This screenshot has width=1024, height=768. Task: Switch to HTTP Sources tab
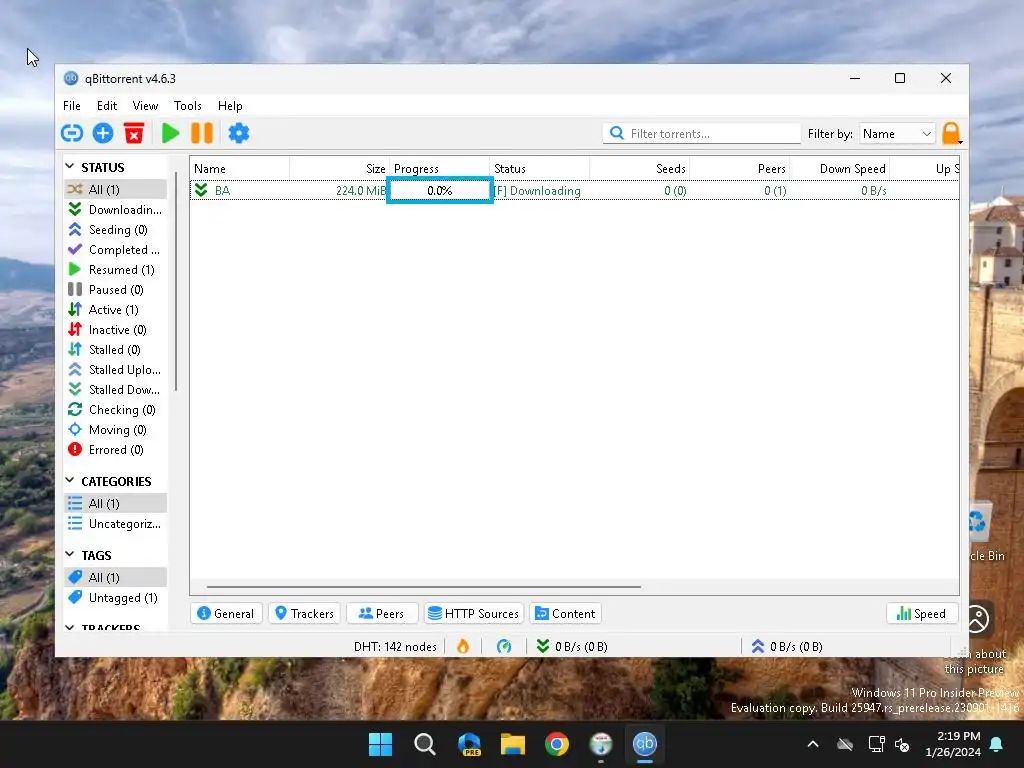(x=474, y=614)
